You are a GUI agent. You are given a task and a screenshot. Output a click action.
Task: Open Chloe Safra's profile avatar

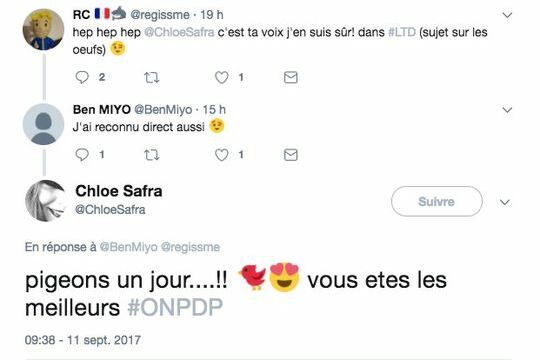45,201
